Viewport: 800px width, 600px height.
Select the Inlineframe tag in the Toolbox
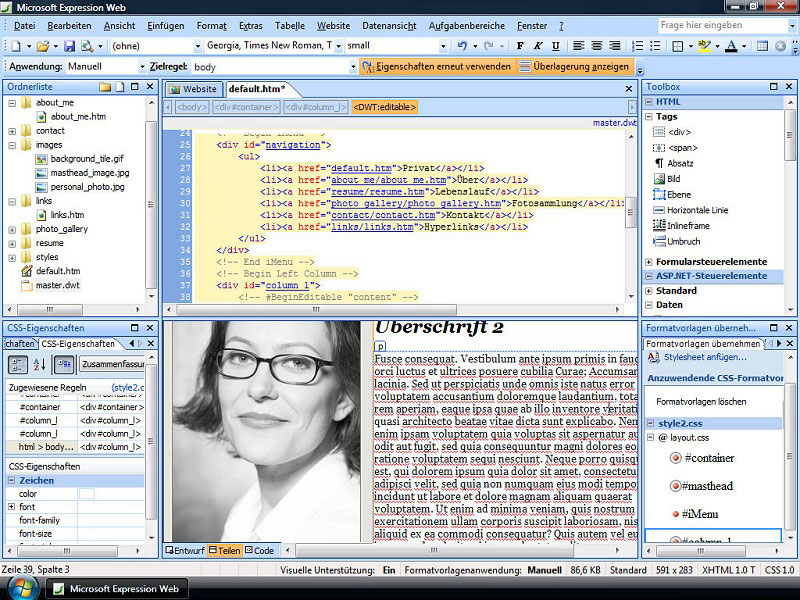click(x=686, y=225)
